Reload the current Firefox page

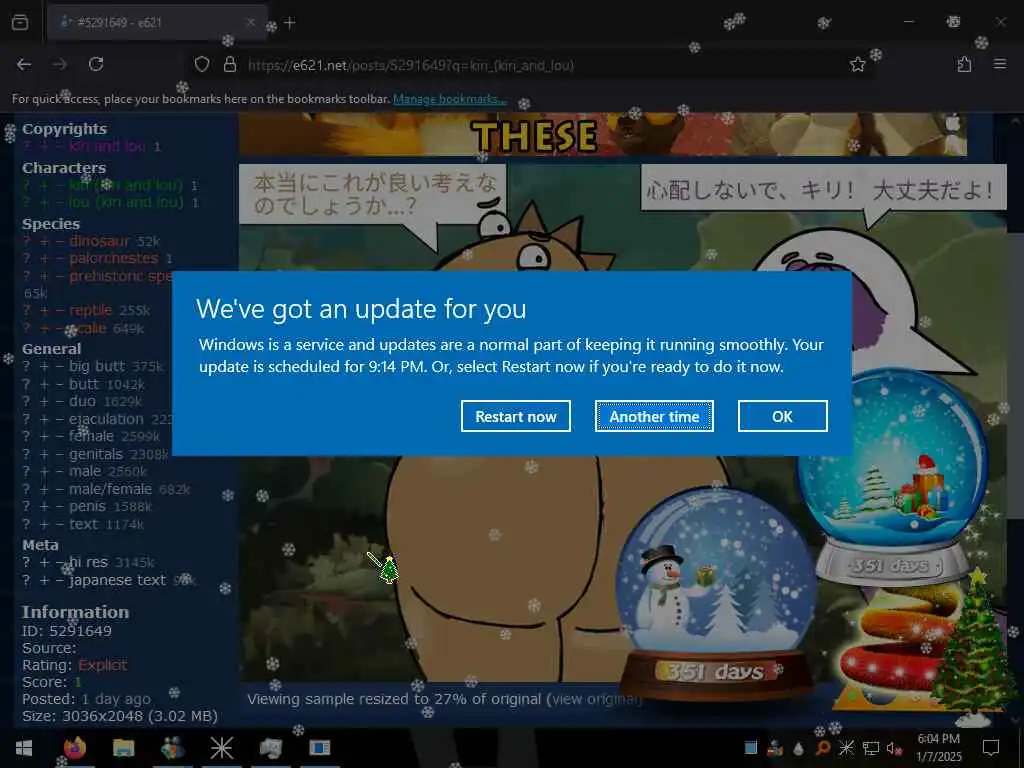pyautogui.click(x=96, y=64)
